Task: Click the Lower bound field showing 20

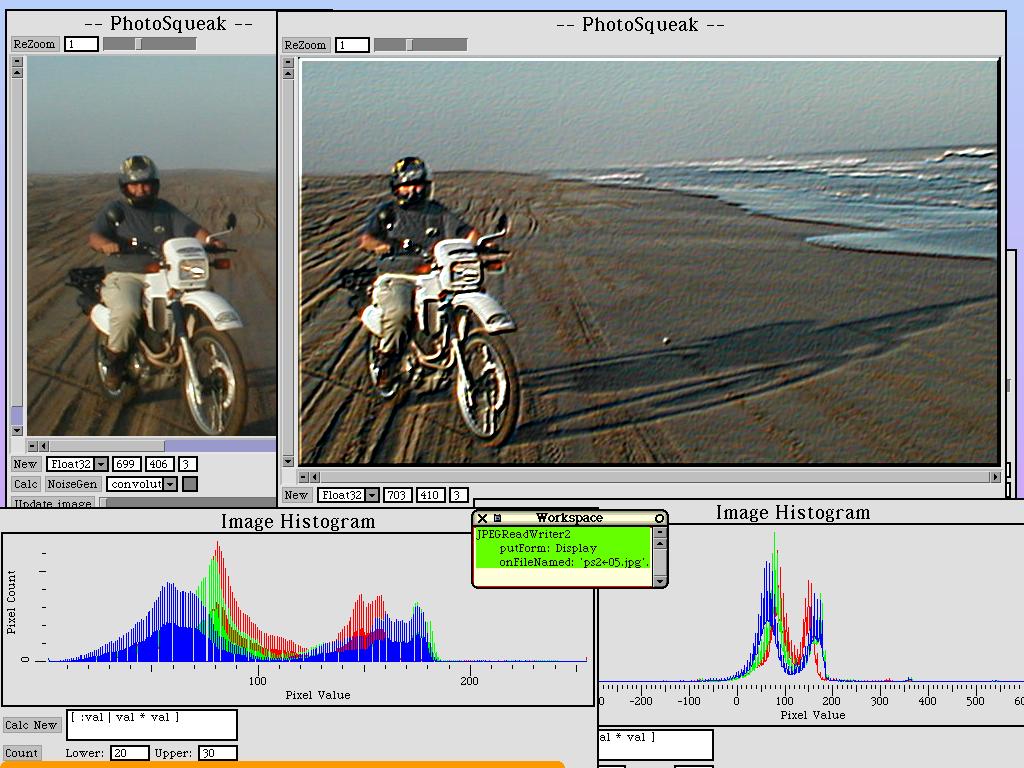Action: [129, 753]
